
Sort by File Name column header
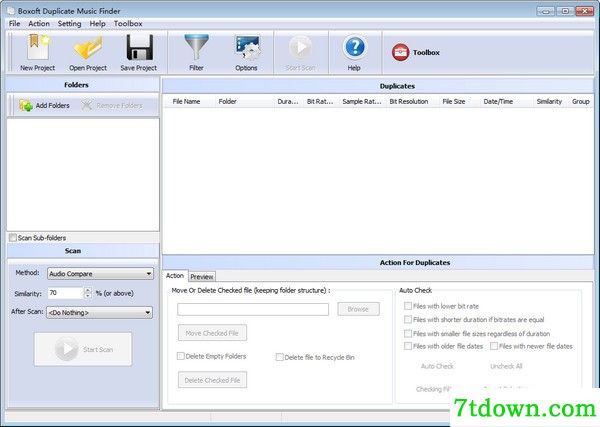pos(186,101)
